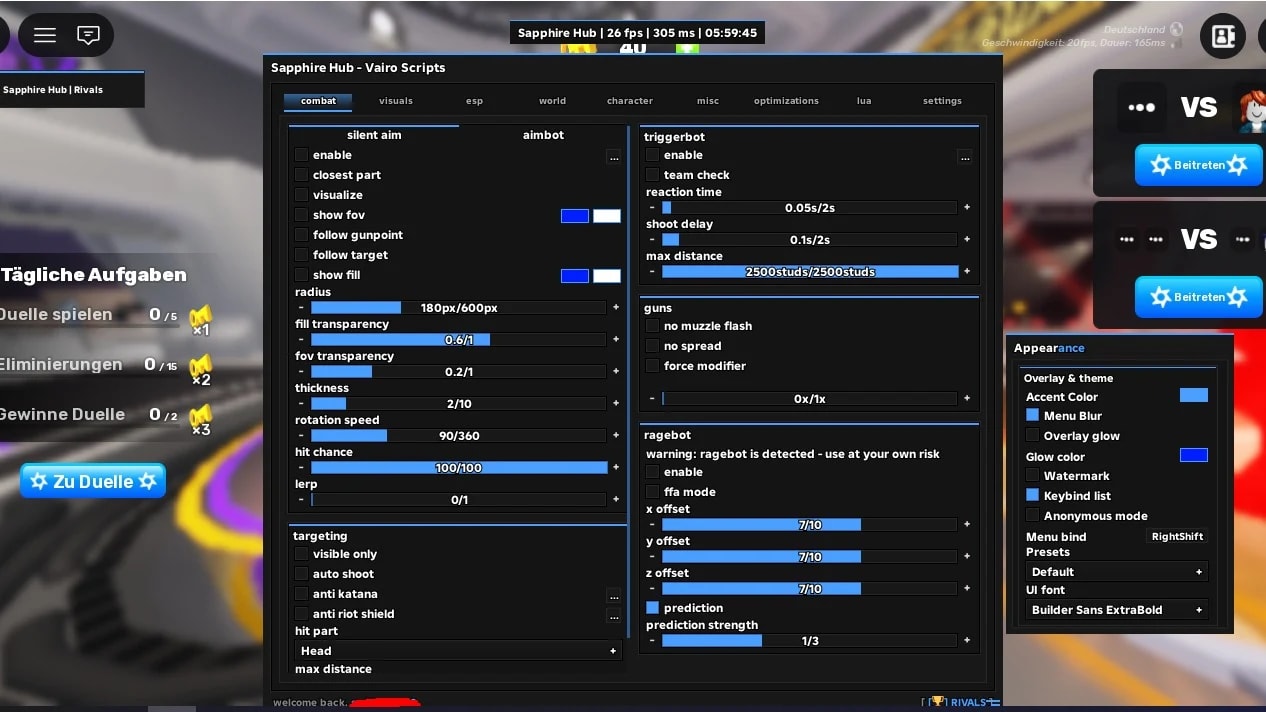Disable the ragebot prediction checkbox
This screenshot has width=1266, height=712.
coord(652,608)
